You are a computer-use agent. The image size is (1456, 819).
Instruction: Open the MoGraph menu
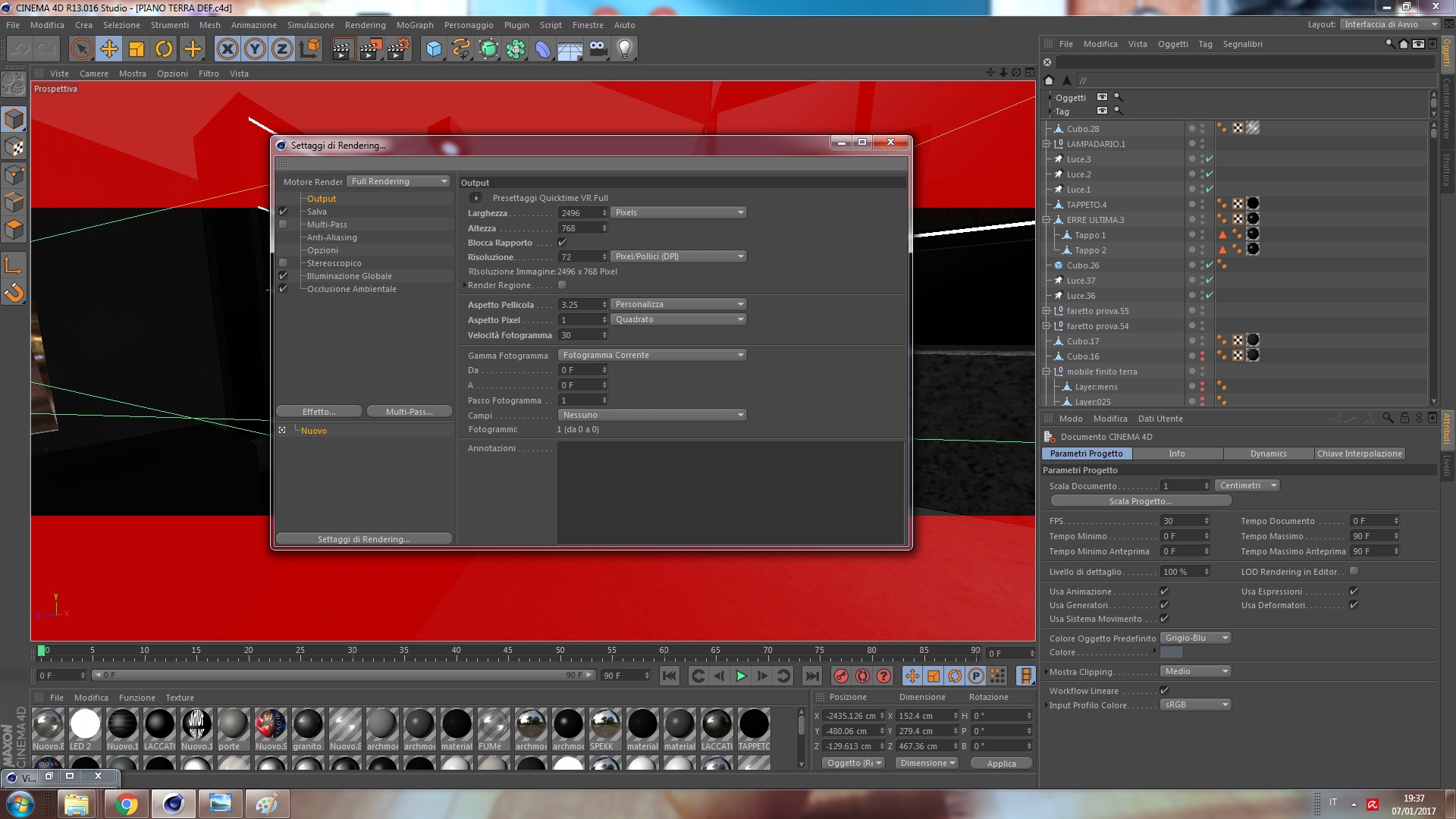tap(415, 25)
